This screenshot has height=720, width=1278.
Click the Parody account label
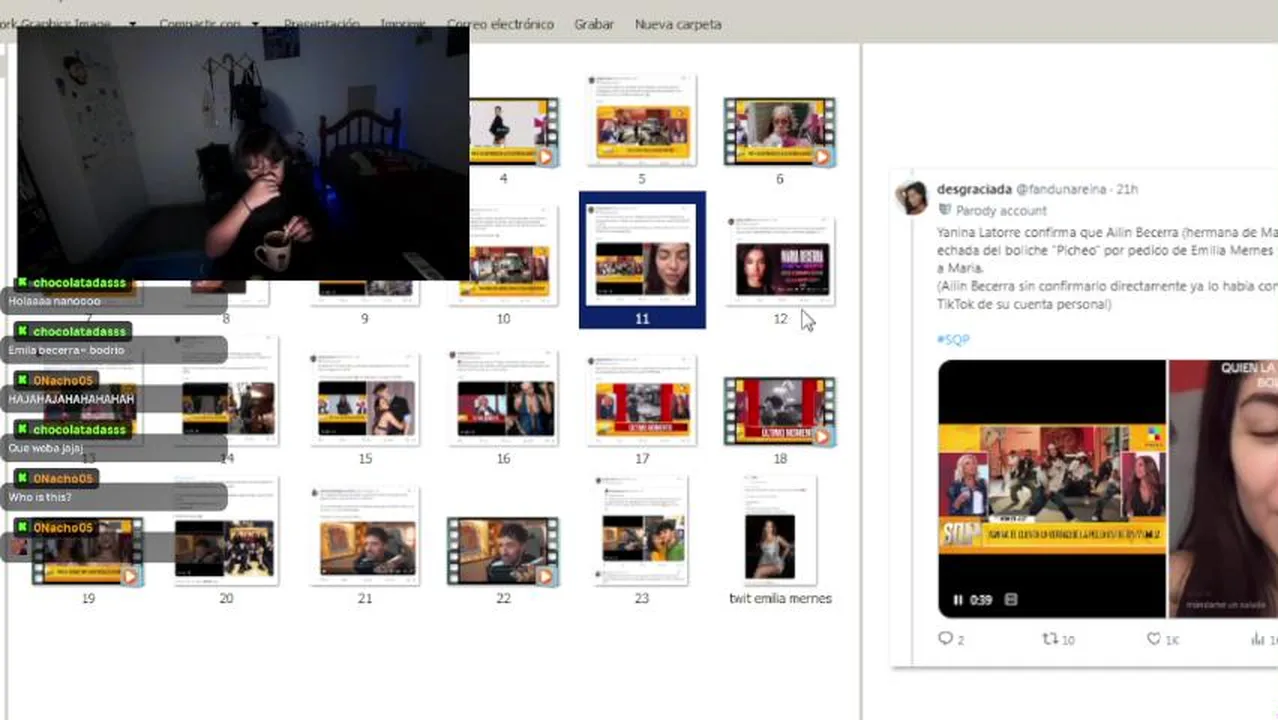click(x=1001, y=210)
